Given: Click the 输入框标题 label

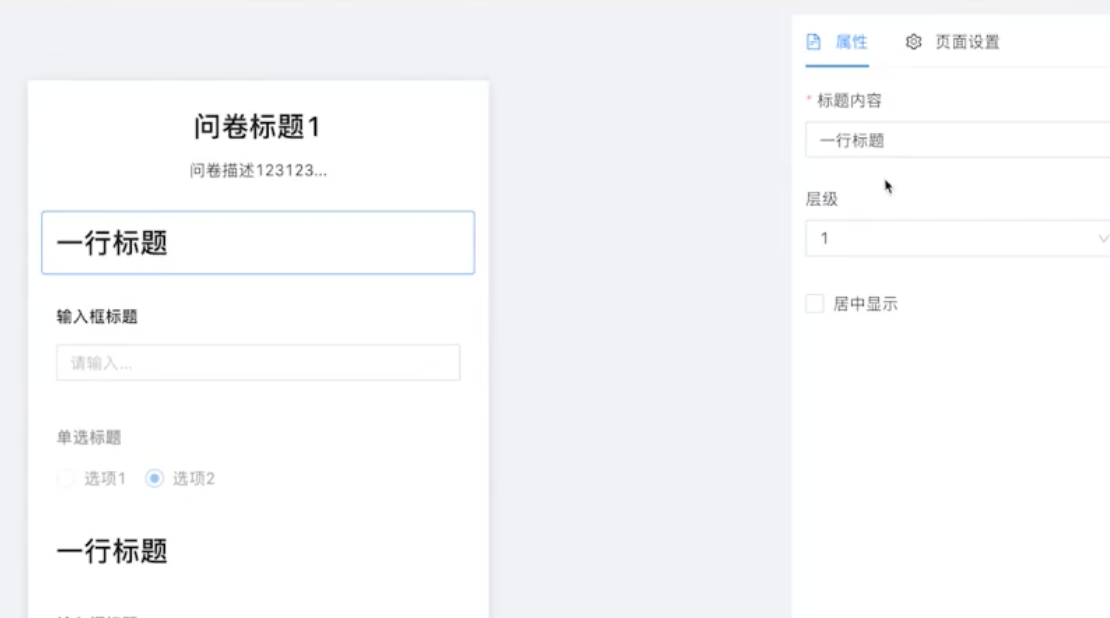Looking at the screenshot, I should click(97, 316).
